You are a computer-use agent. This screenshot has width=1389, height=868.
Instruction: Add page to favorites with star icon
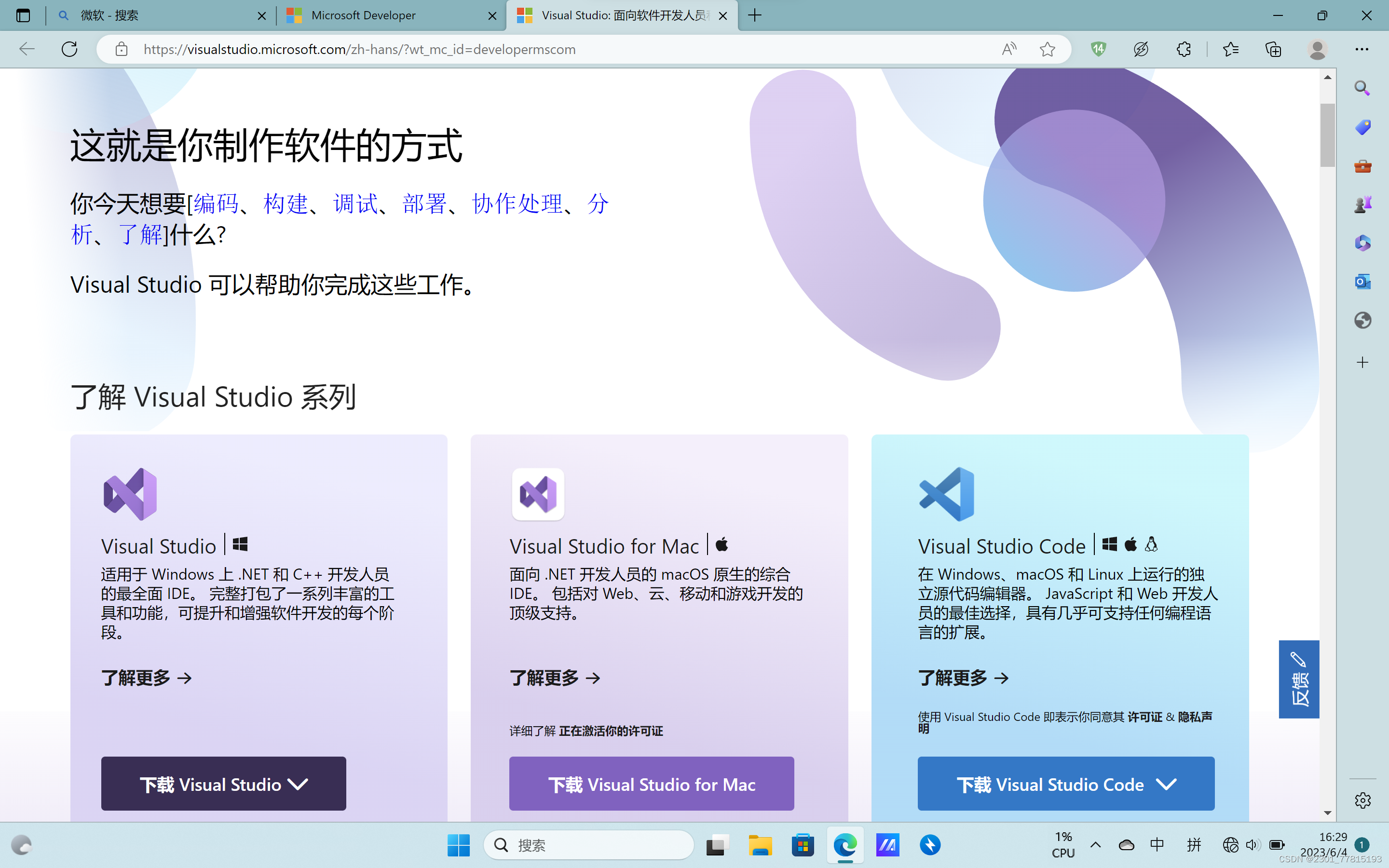coord(1047,49)
